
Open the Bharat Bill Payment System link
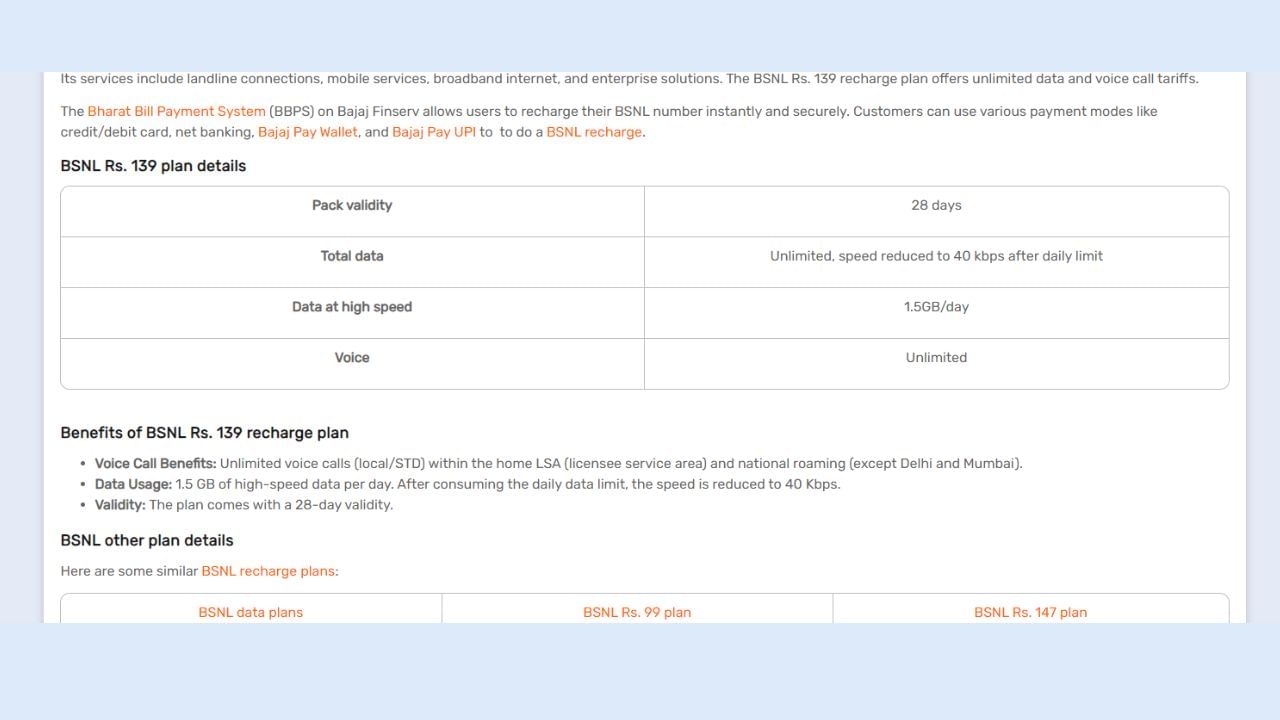(x=176, y=111)
